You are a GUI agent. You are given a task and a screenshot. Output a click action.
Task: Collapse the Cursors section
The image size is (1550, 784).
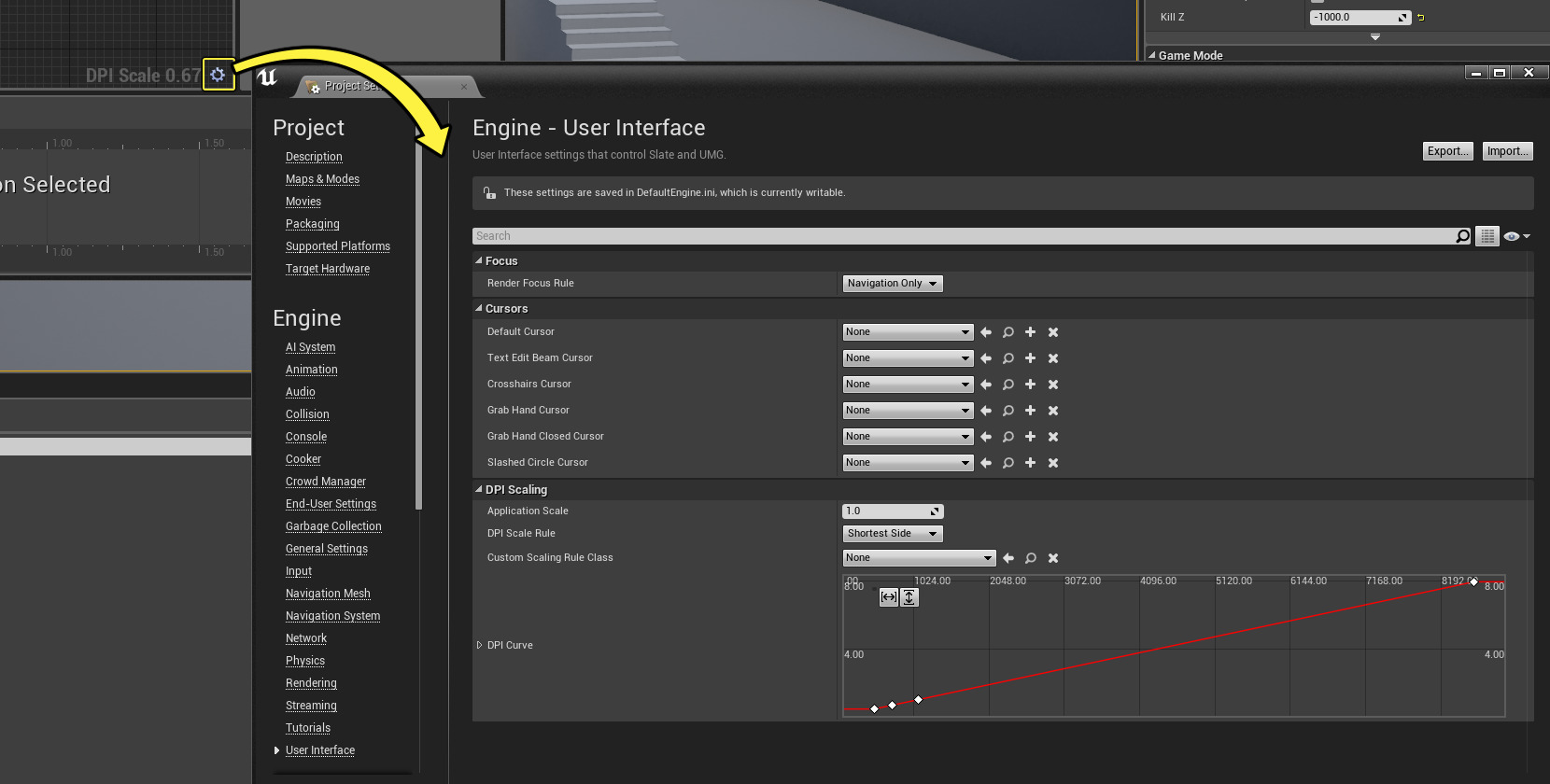coord(479,308)
